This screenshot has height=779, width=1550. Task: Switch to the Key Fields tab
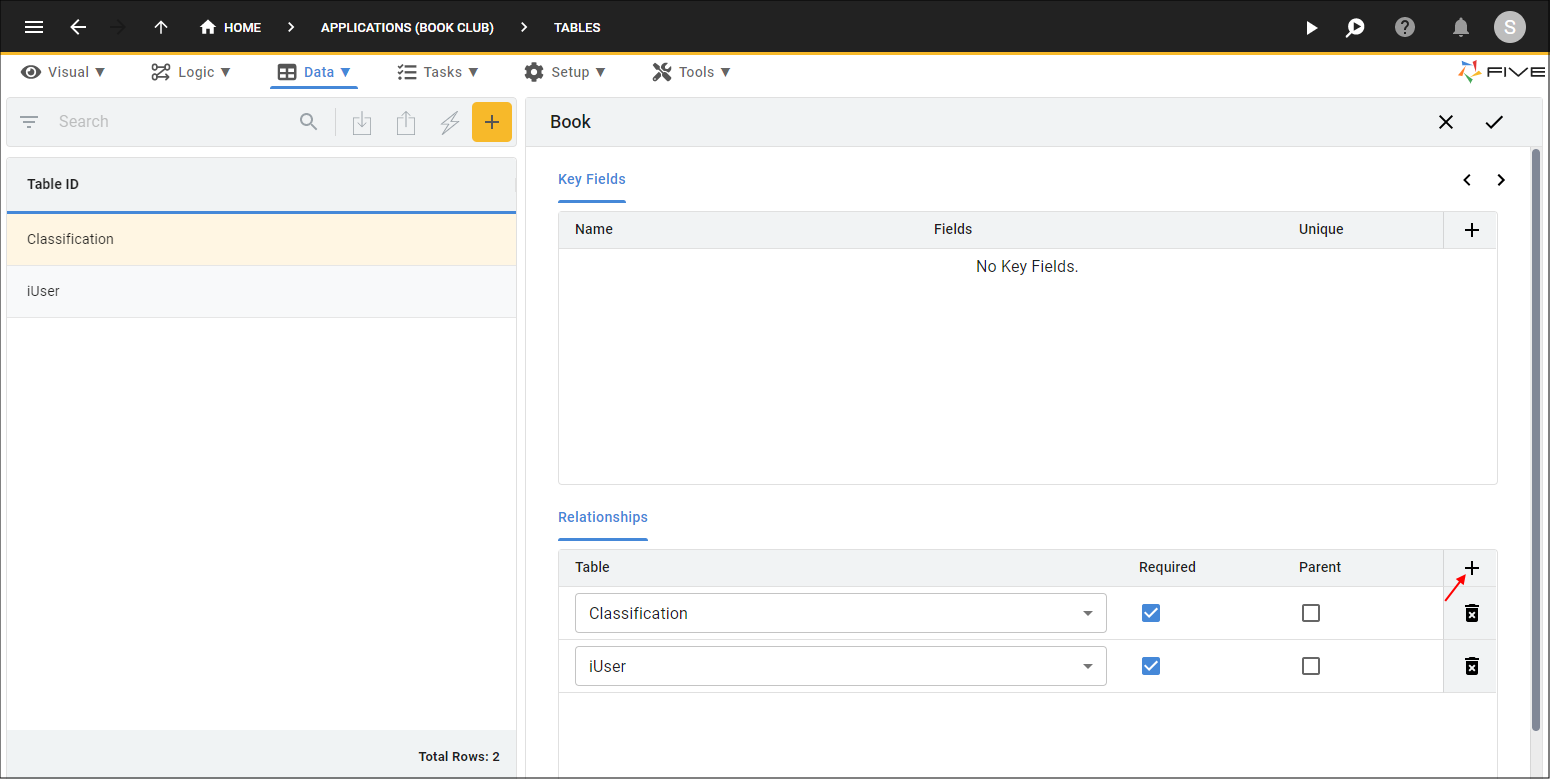pyautogui.click(x=592, y=179)
